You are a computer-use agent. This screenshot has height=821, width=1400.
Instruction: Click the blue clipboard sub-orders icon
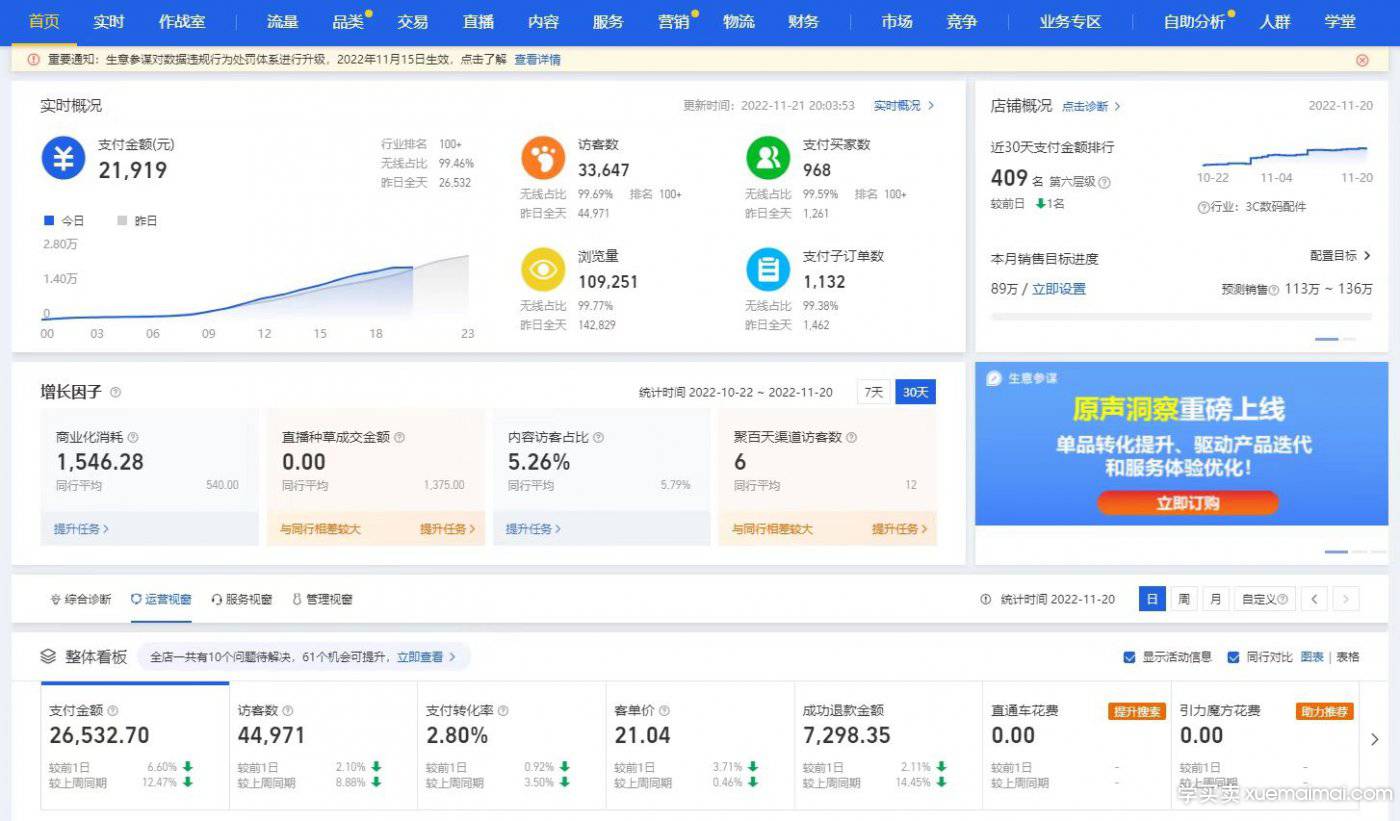pos(768,270)
